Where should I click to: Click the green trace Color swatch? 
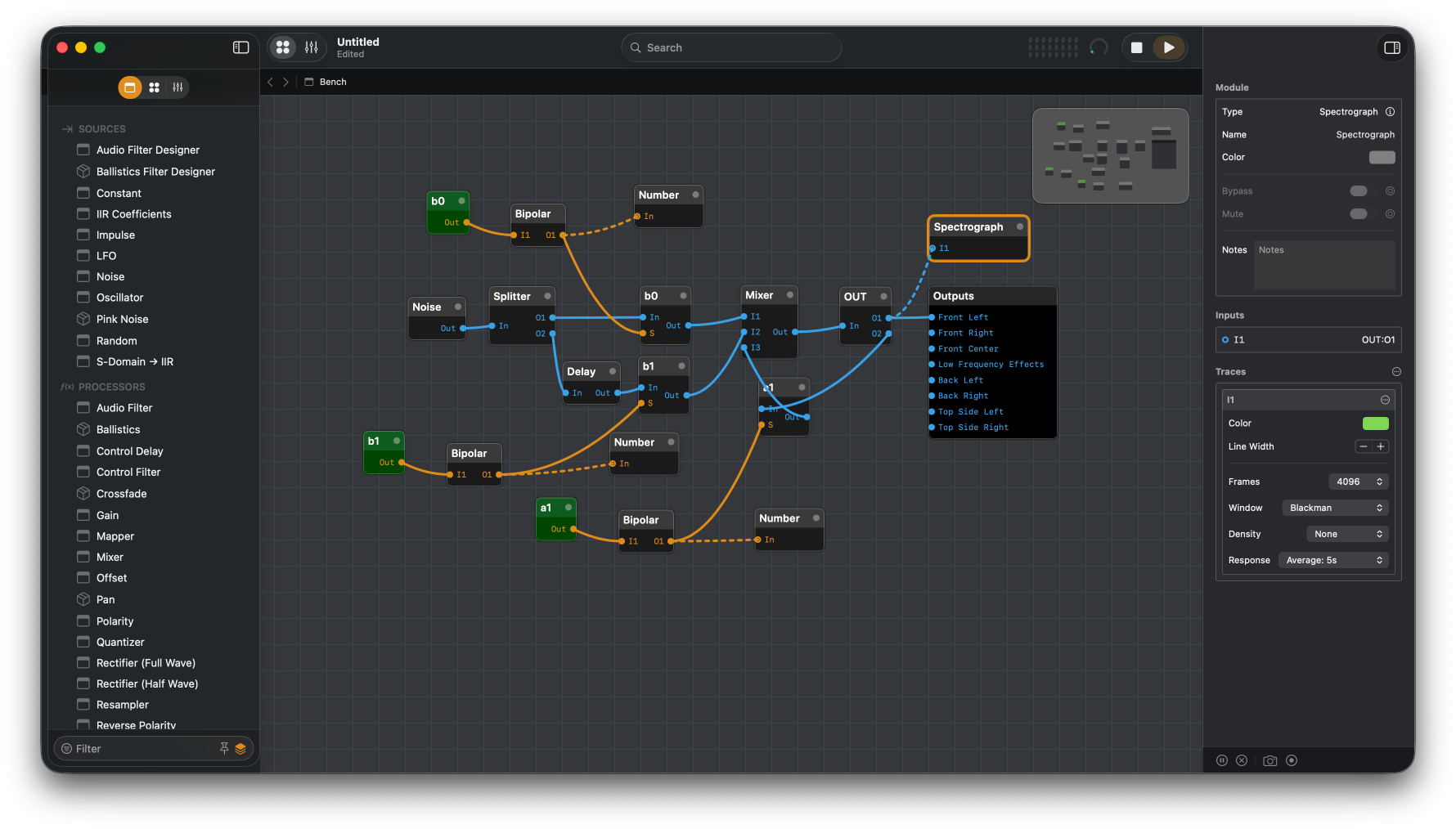(x=1375, y=423)
